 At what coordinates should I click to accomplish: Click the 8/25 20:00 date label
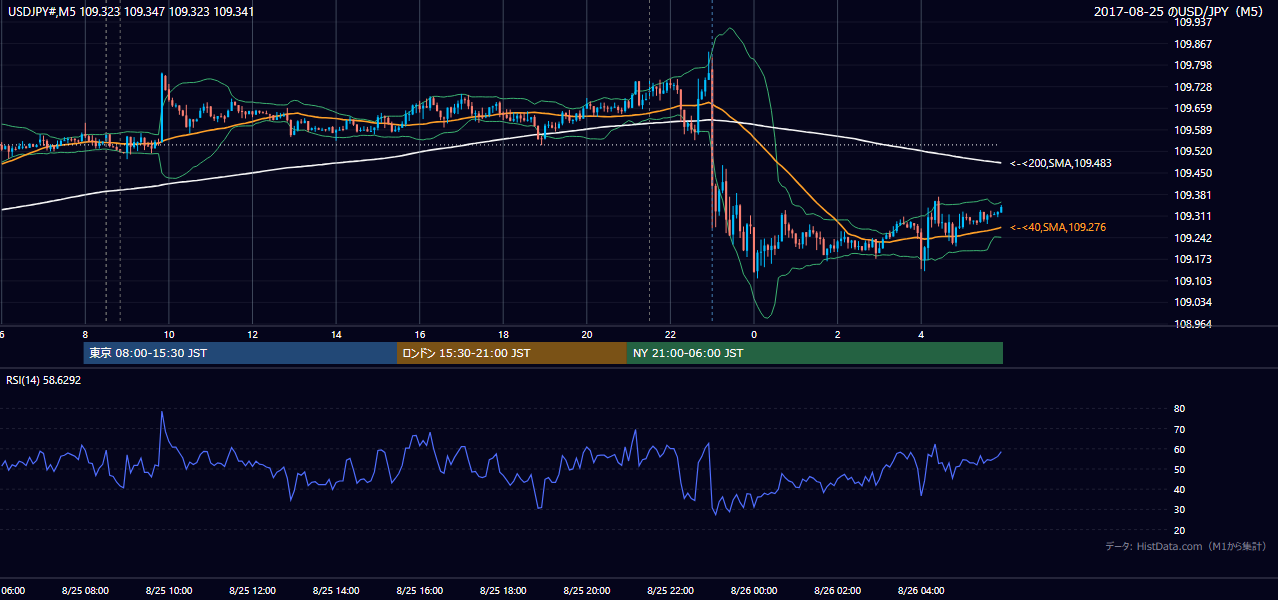click(x=587, y=590)
